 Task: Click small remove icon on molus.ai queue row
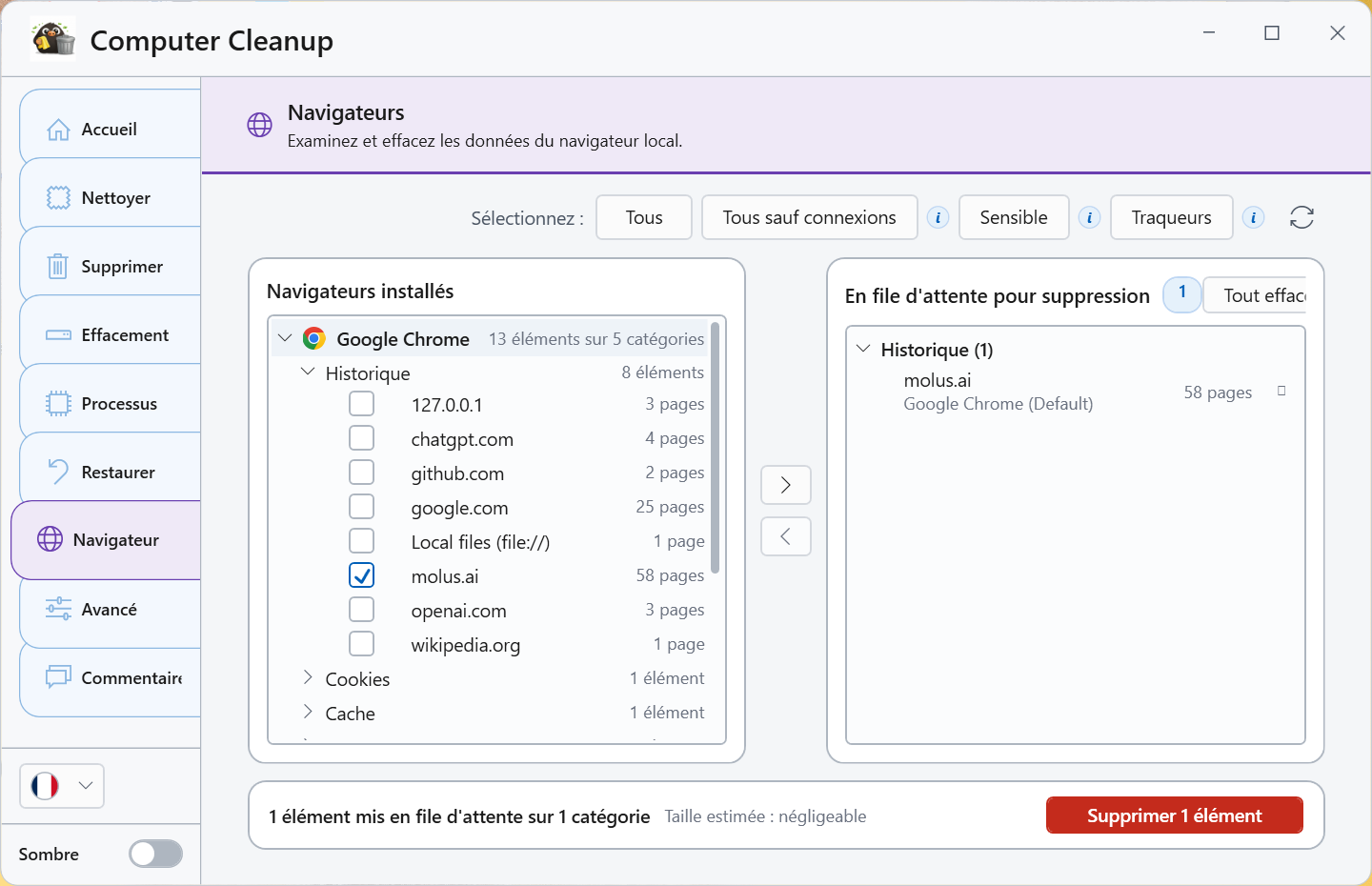(1281, 391)
